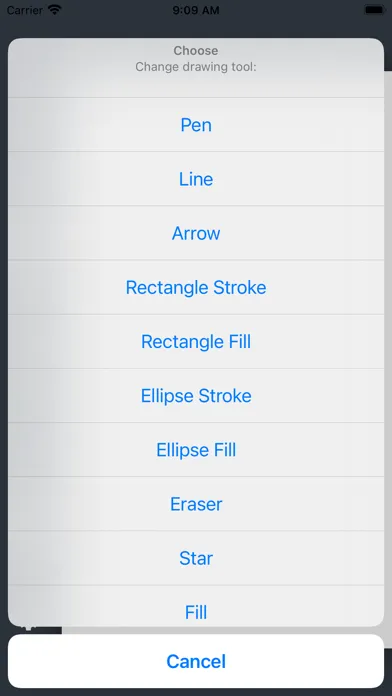Choose the Line tool option
Screen dimensions: 392x696
196,179
